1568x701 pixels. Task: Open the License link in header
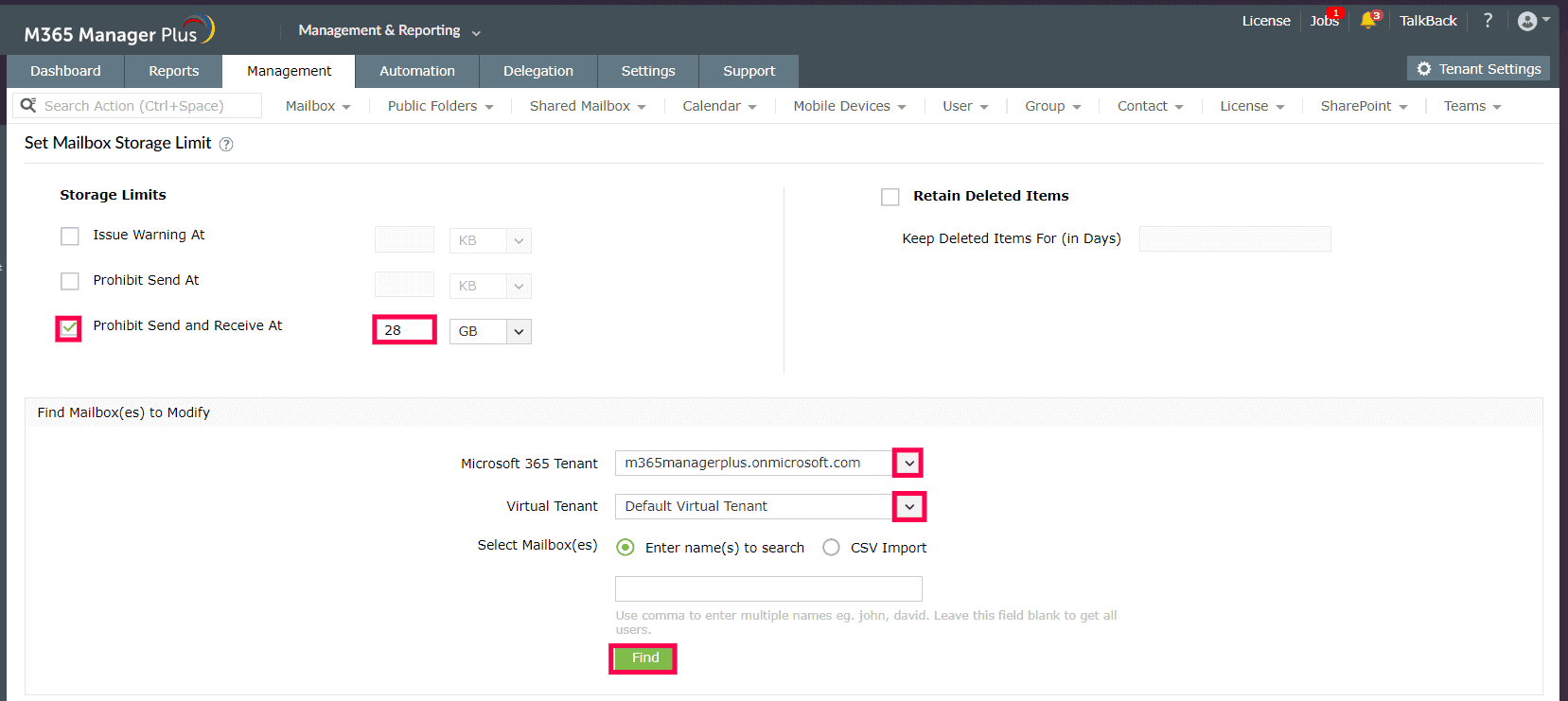pyautogui.click(x=1266, y=21)
